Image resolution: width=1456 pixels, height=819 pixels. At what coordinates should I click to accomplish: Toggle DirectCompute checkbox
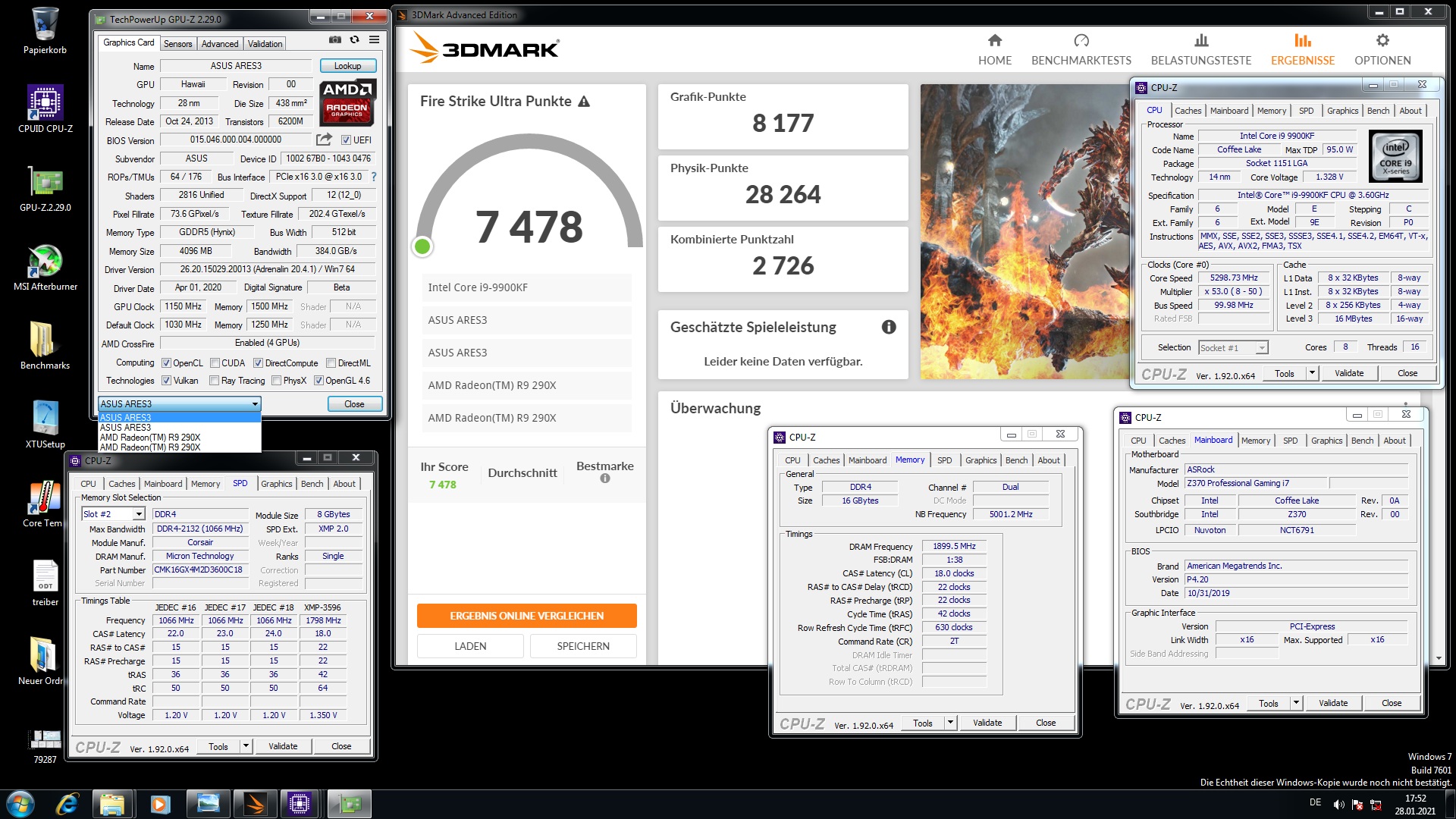point(258,363)
